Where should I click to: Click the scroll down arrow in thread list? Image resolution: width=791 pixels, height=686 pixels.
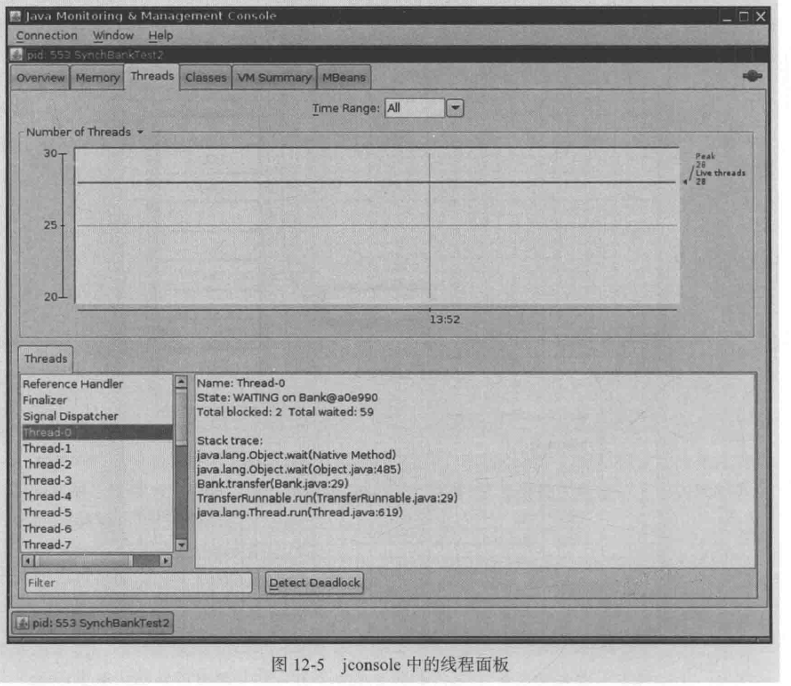click(x=181, y=544)
